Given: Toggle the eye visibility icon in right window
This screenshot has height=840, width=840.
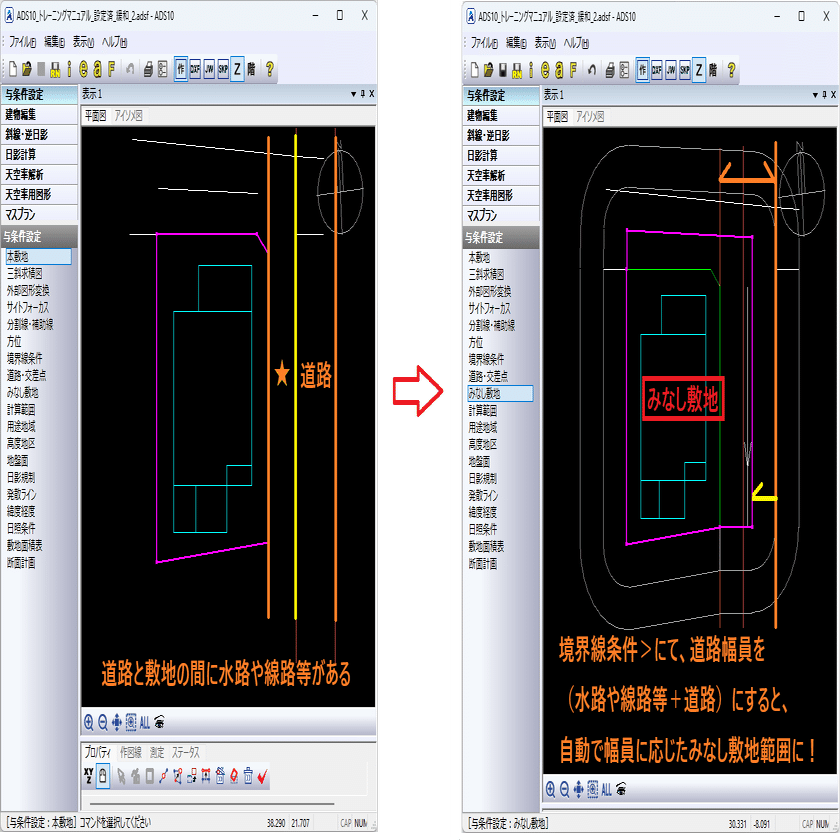Looking at the screenshot, I should (x=621, y=789).
